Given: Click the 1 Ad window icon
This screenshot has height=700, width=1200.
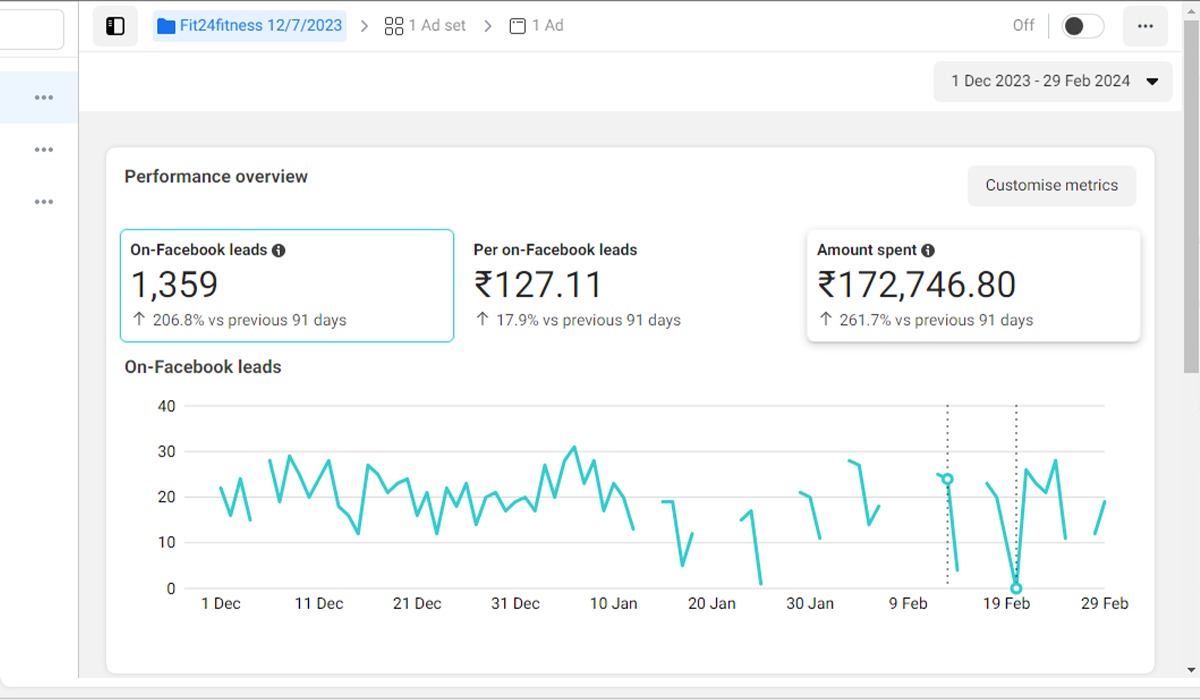Looking at the screenshot, I should click(517, 26).
